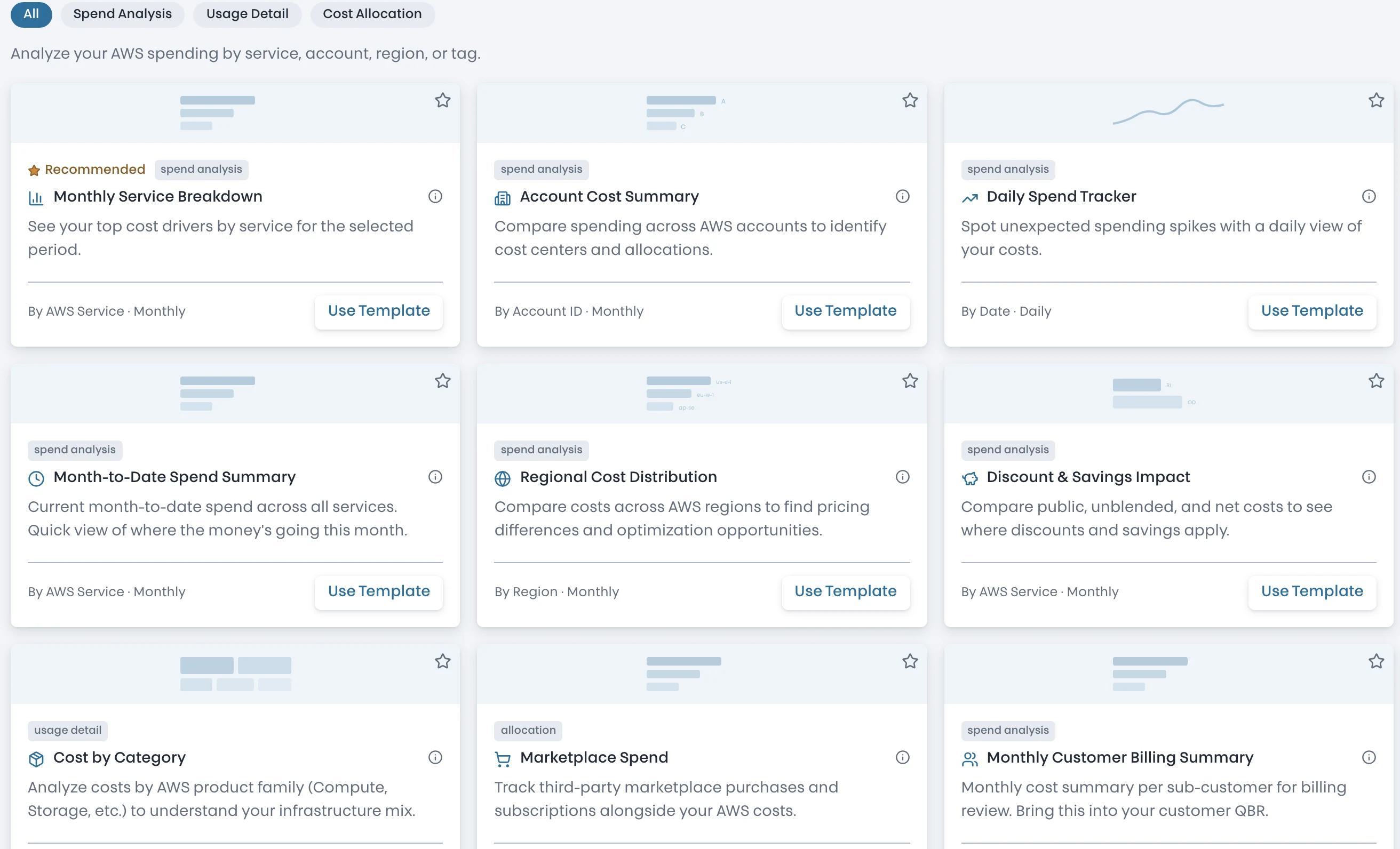Show info for Cost by Category

pyautogui.click(x=435, y=758)
